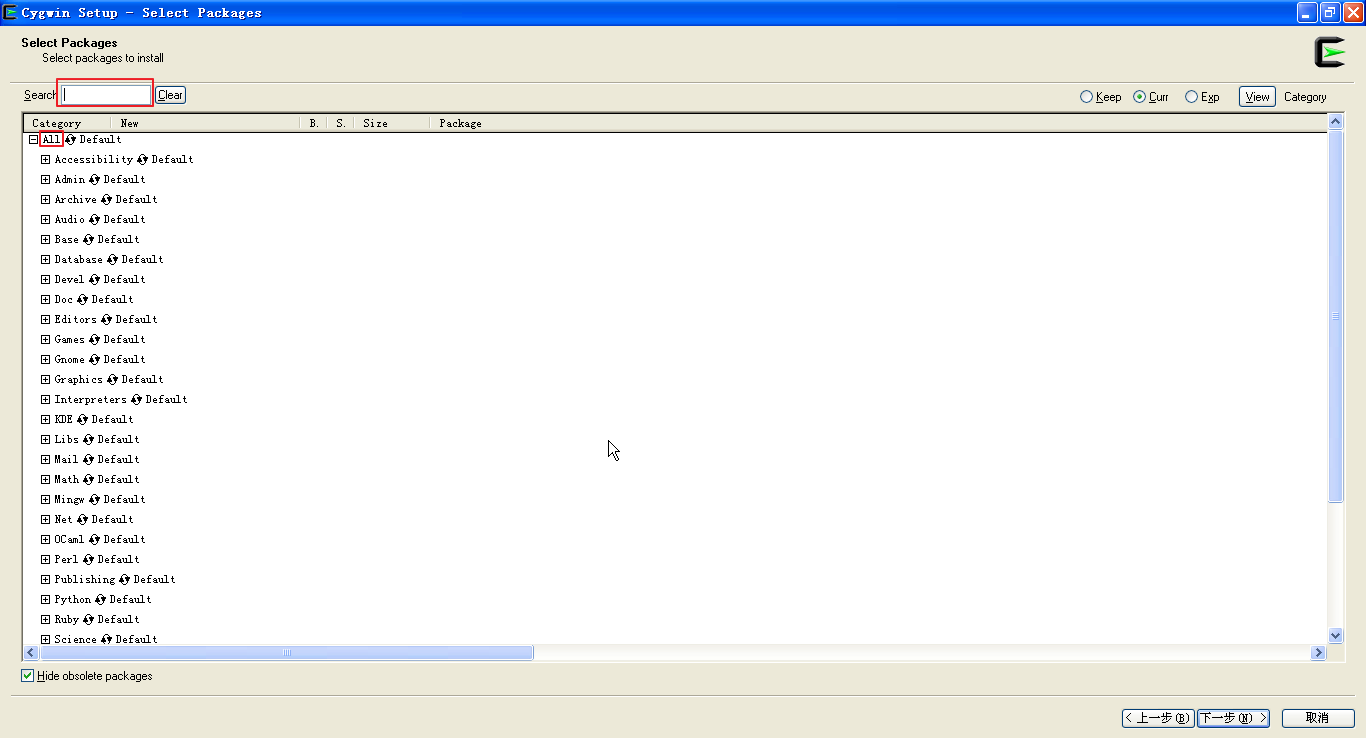Click the Size column header
The image size is (1366, 738).
click(392, 123)
